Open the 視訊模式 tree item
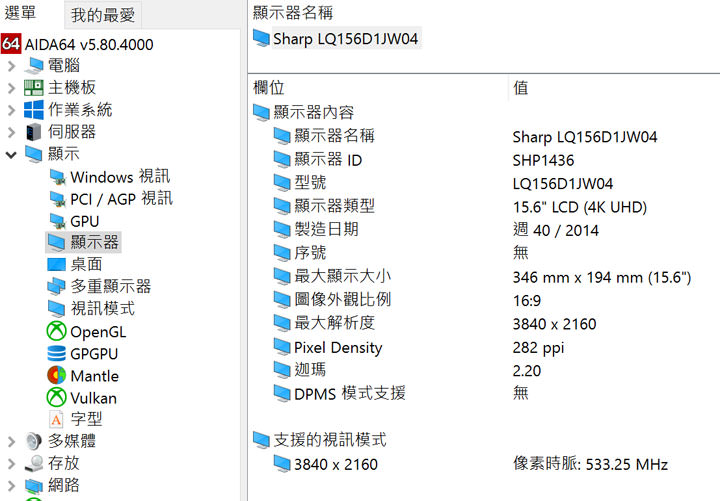The width and height of the screenshot is (720, 501). click(104, 308)
